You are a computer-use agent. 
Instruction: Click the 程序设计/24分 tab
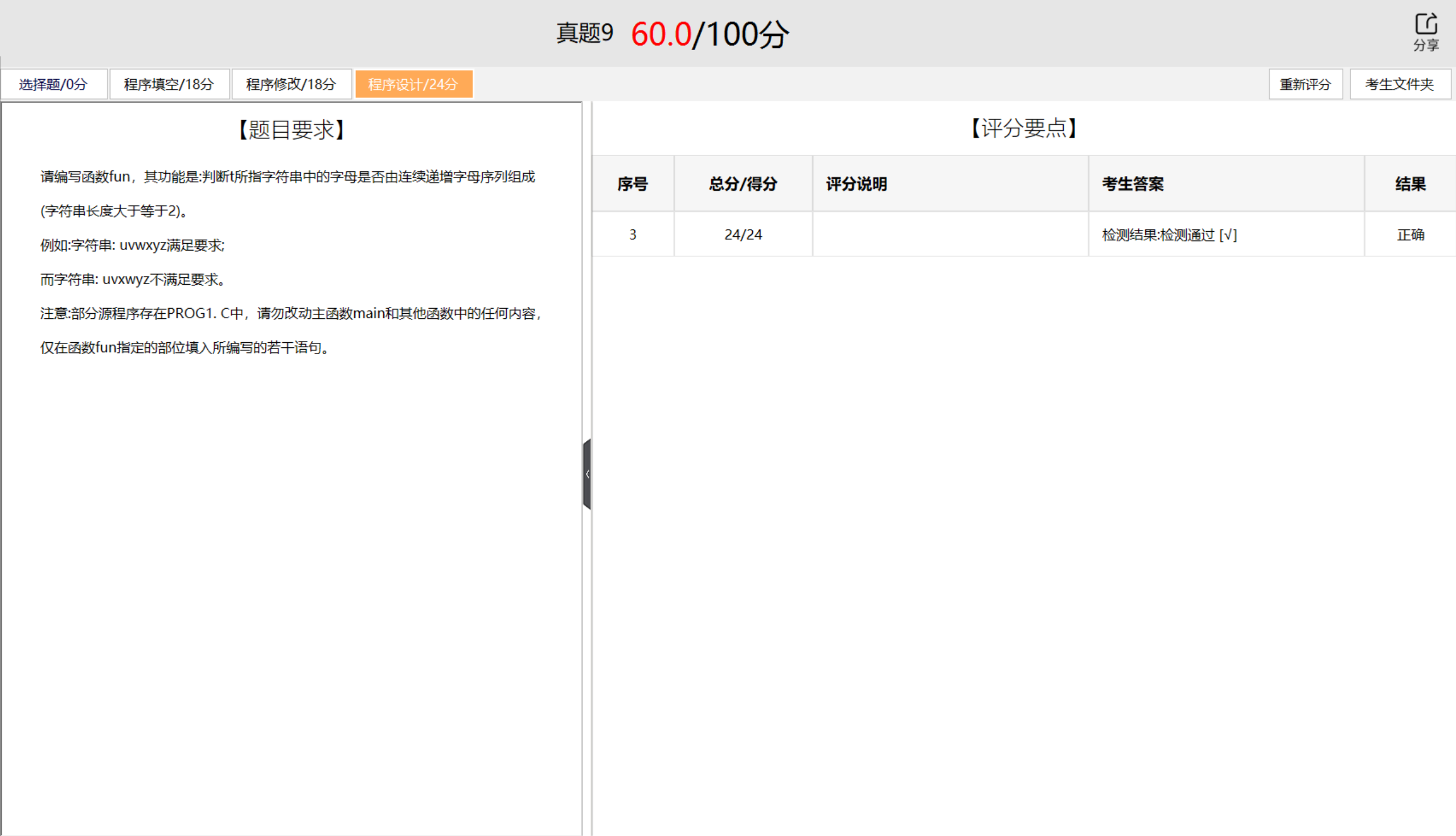pyautogui.click(x=413, y=84)
